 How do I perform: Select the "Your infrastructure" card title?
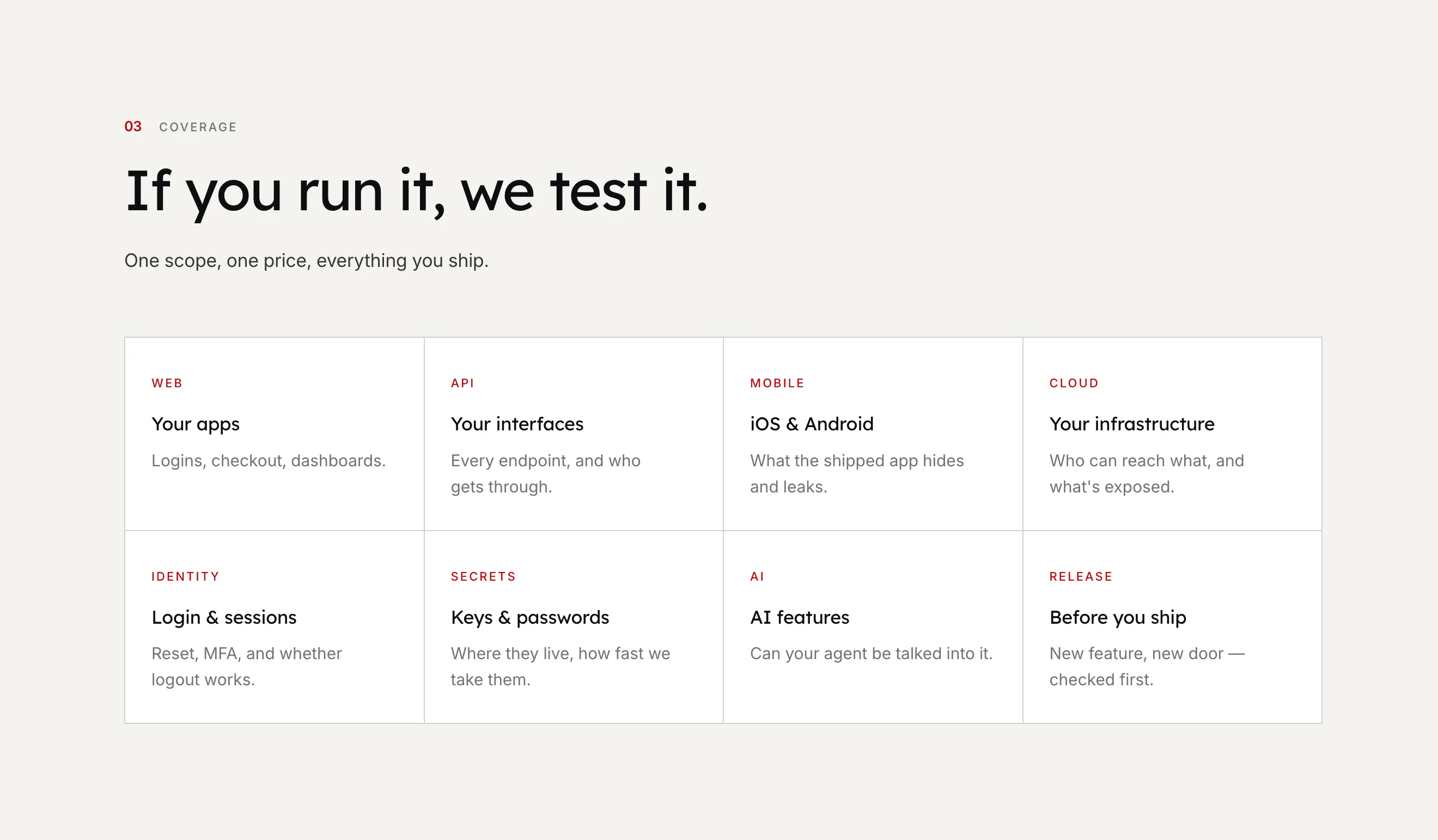(1131, 424)
